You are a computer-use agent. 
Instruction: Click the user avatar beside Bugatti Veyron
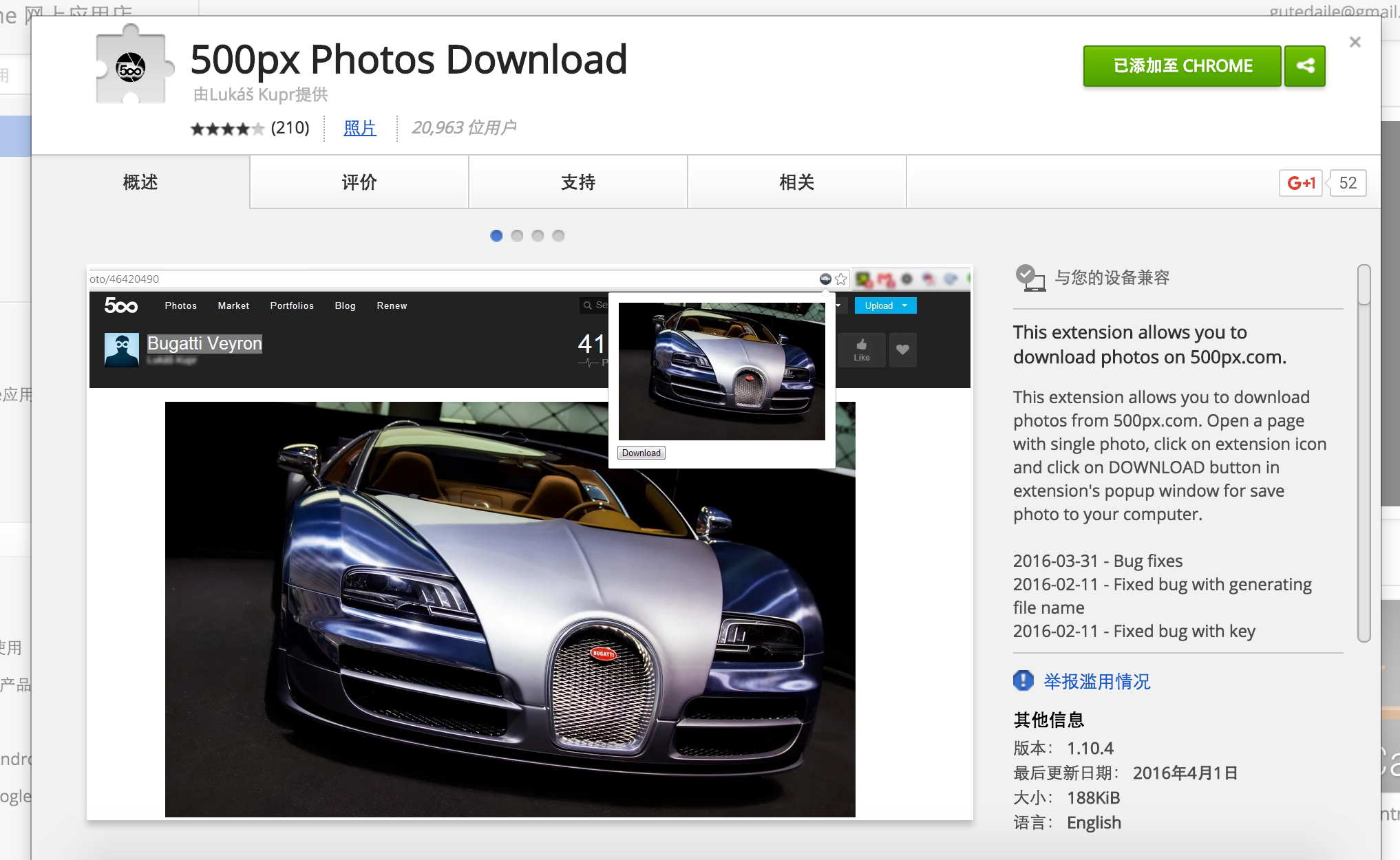coord(122,350)
